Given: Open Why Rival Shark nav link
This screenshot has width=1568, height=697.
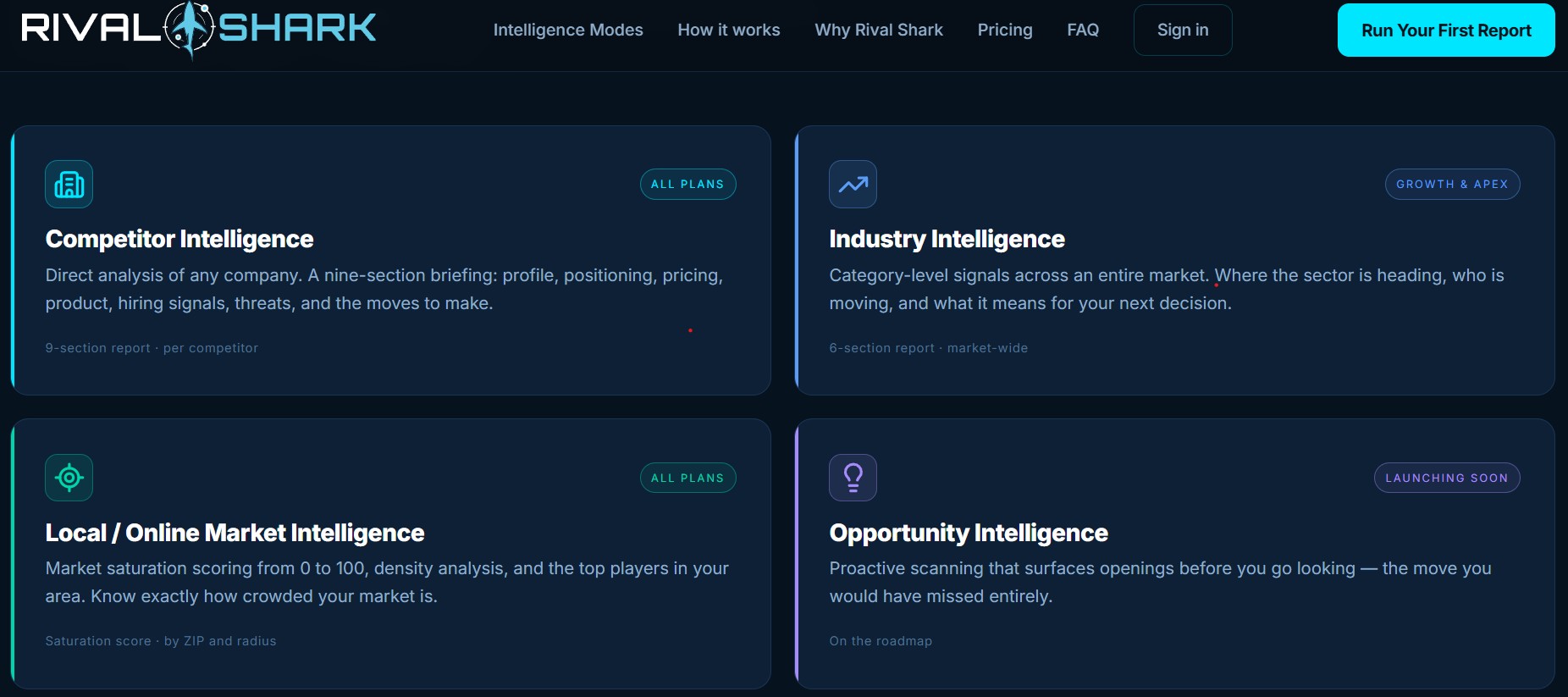Looking at the screenshot, I should click(x=879, y=30).
